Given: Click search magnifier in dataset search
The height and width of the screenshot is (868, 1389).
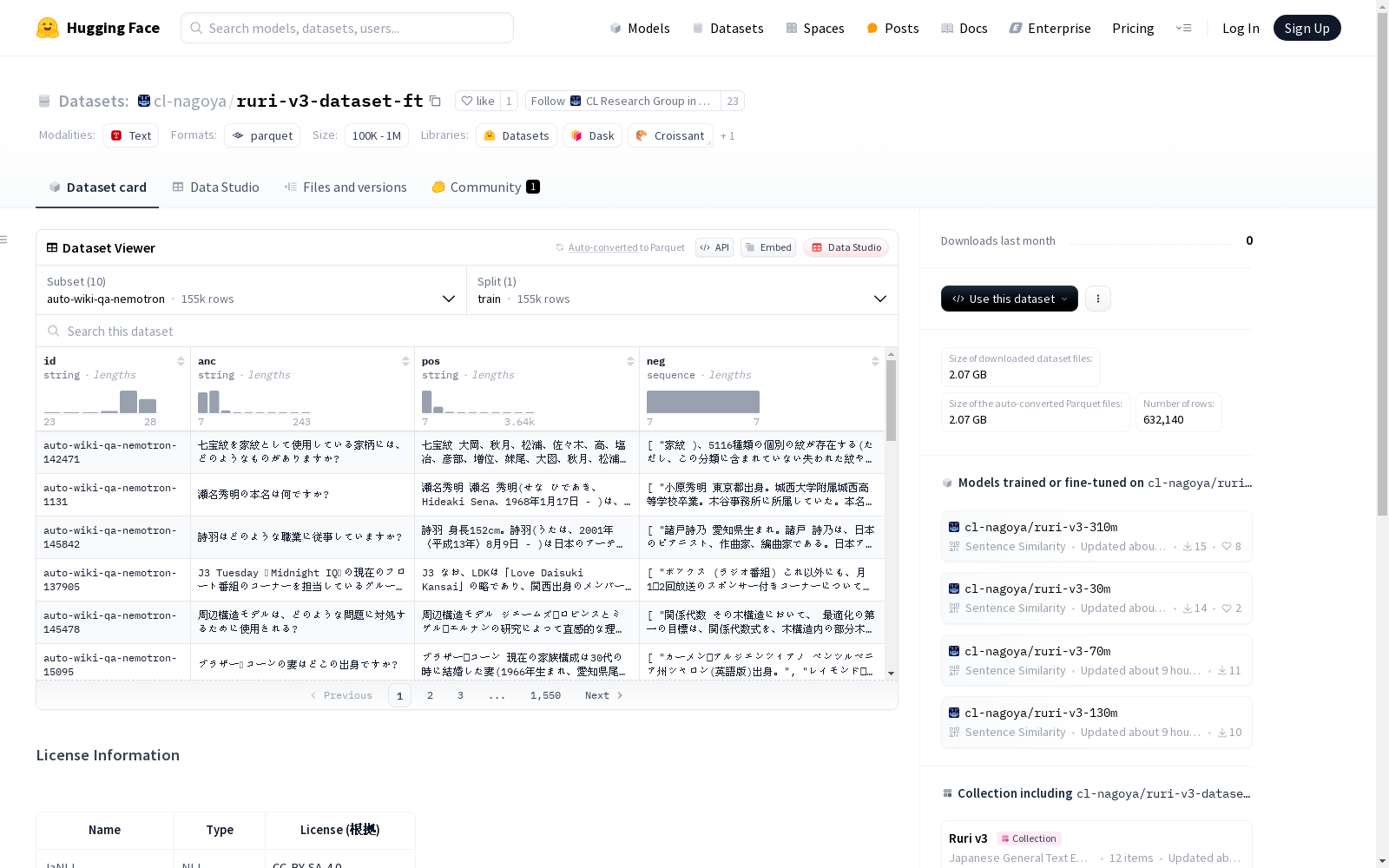Looking at the screenshot, I should [x=54, y=331].
